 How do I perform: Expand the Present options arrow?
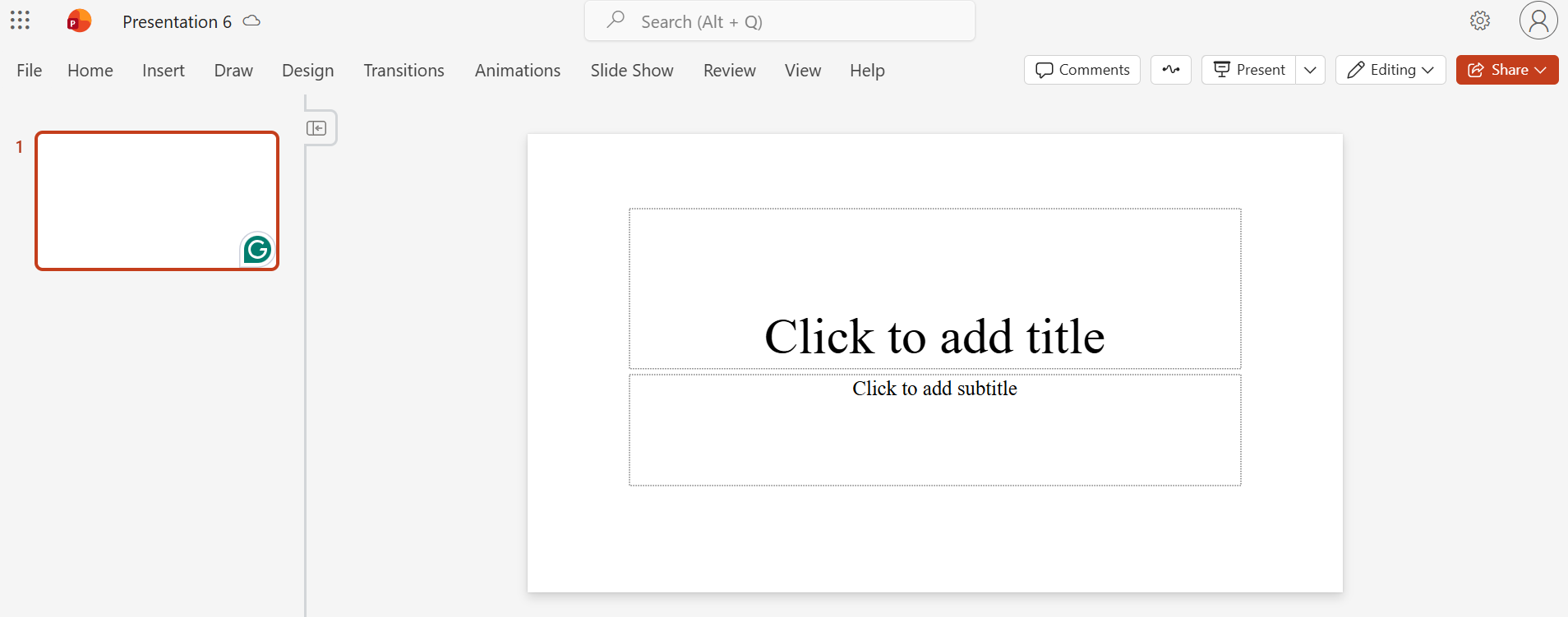[x=1310, y=70]
